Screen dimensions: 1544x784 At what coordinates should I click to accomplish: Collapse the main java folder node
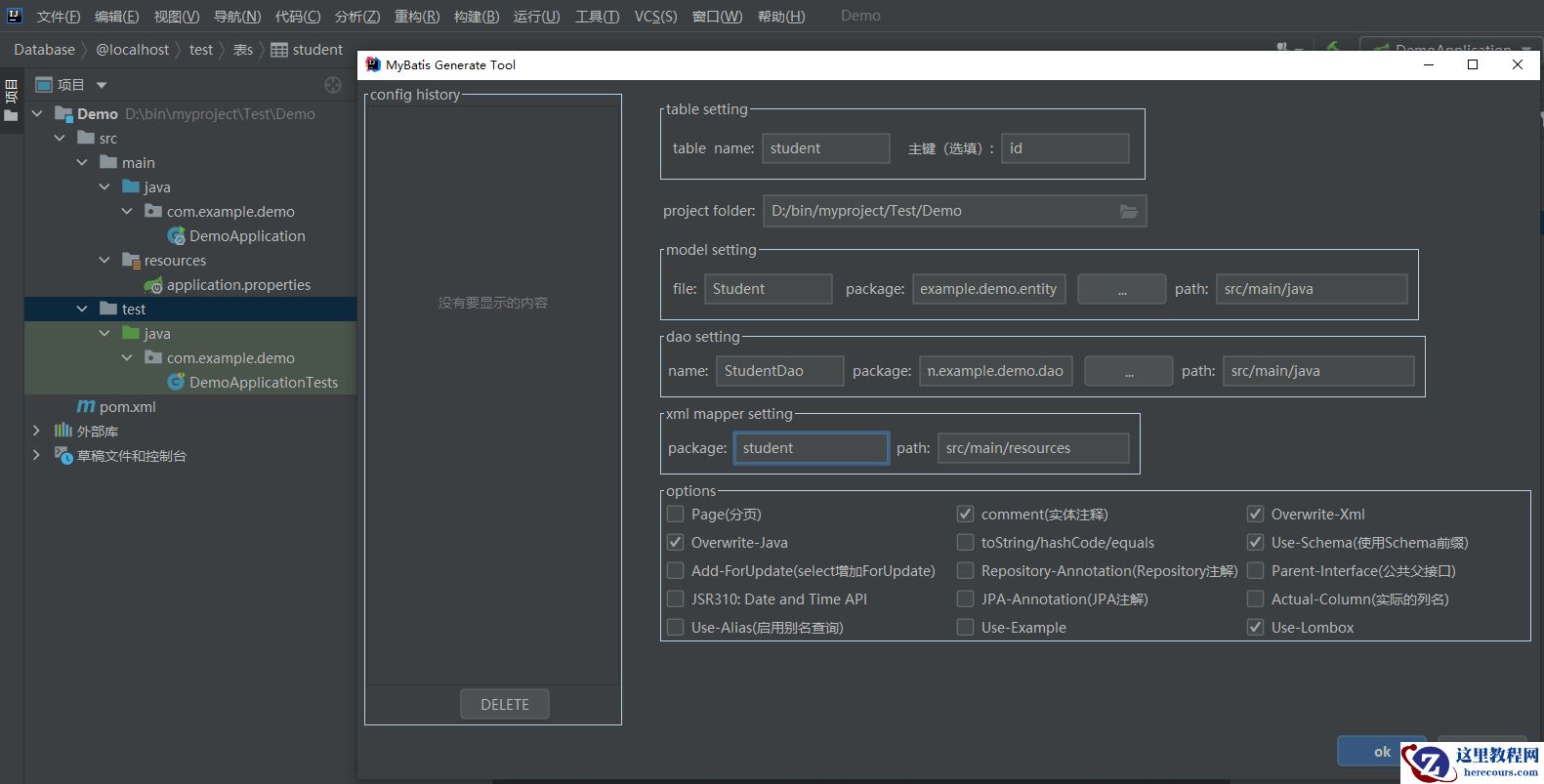[104, 187]
